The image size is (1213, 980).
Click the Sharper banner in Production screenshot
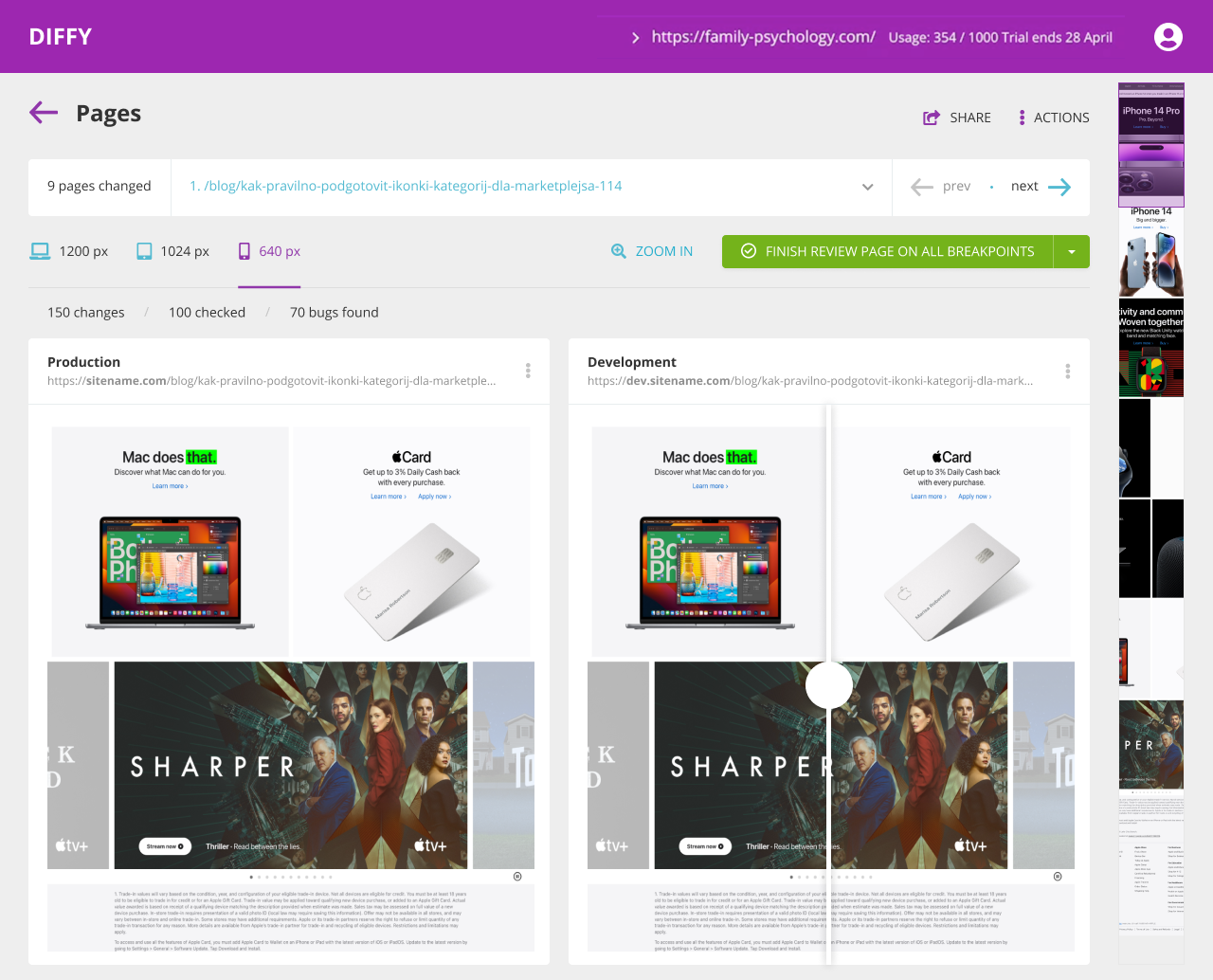[291, 765]
